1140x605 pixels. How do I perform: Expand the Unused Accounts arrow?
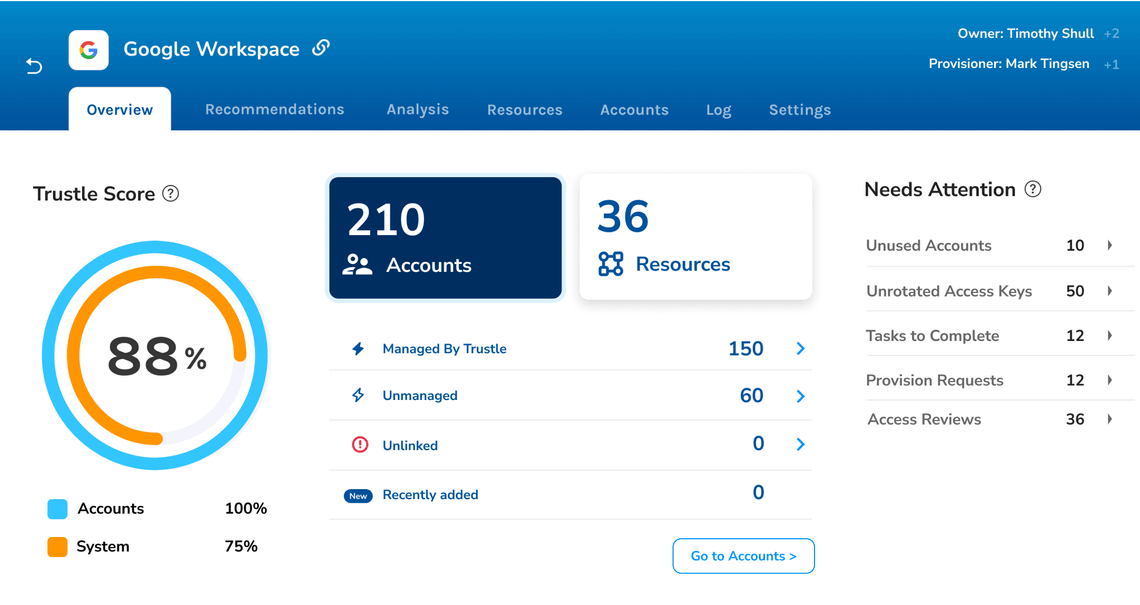click(x=1110, y=245)
